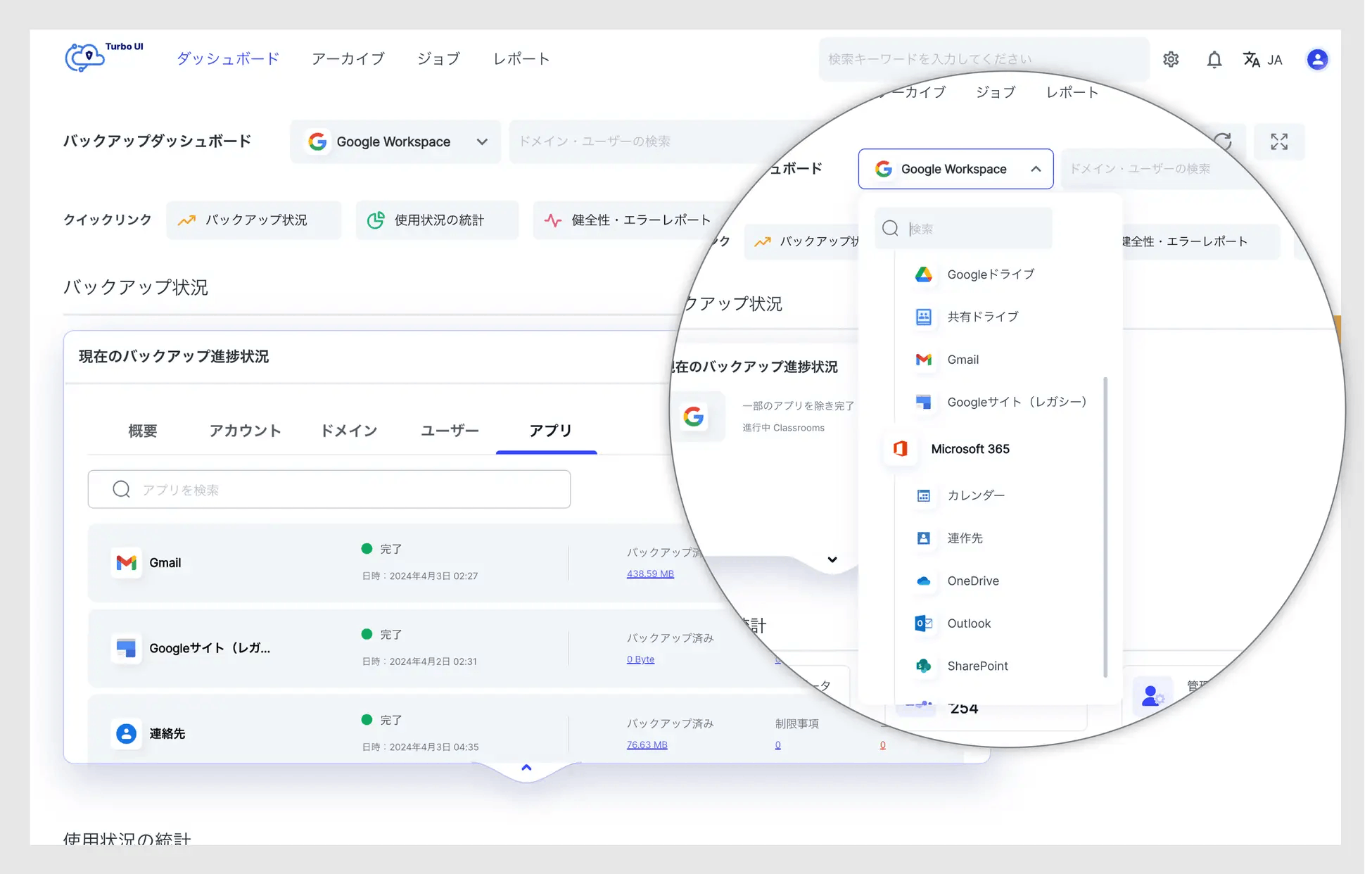The height and width of the screenshot is (874, 1372).
Task: Open the settings gear icon
Action: click(1171, 60)
